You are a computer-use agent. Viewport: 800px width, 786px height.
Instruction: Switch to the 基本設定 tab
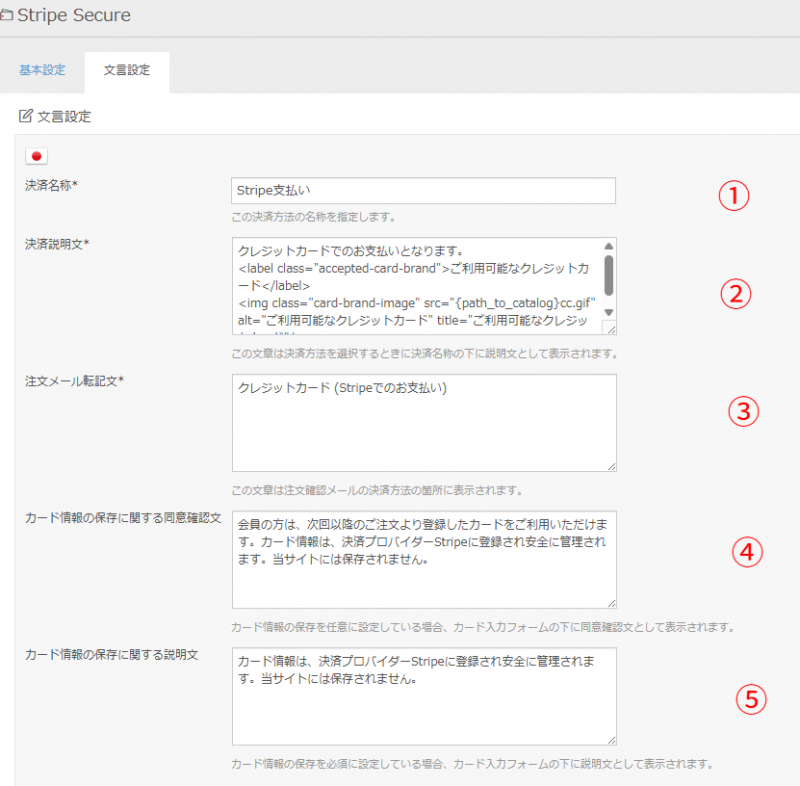point(42,70)
